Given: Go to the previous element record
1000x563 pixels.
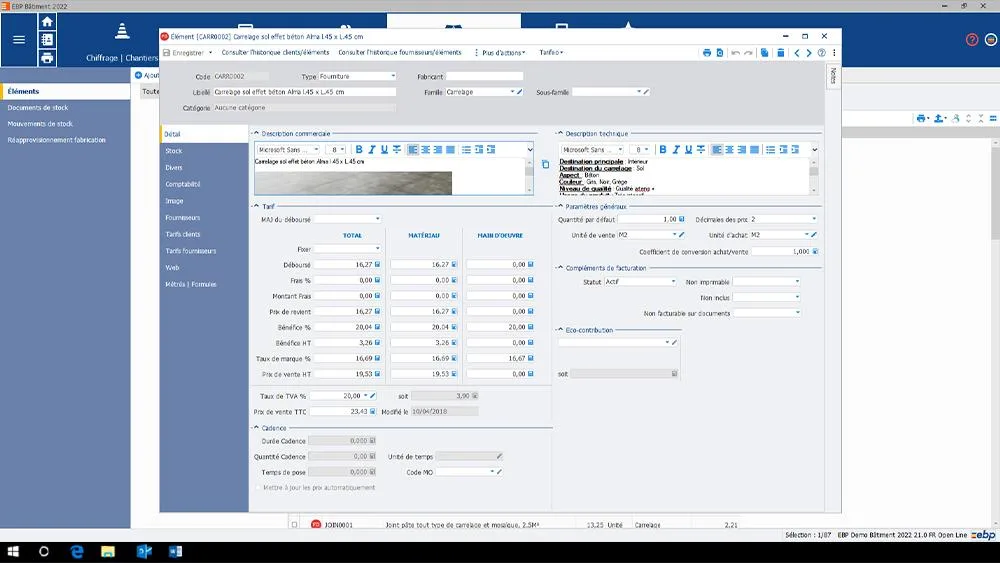Looking at the screenshot, I should pyautogui.click(x=797, y=53).
